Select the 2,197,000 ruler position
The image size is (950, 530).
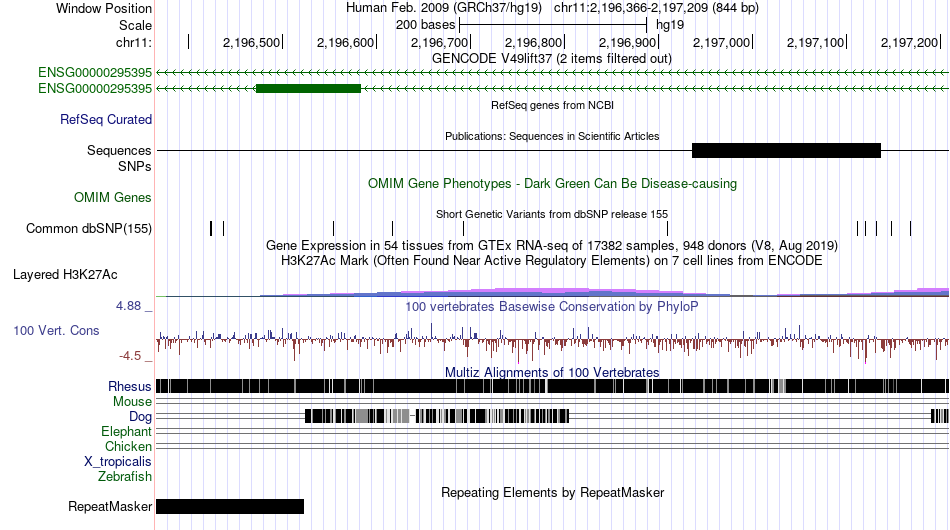(721, 42)
